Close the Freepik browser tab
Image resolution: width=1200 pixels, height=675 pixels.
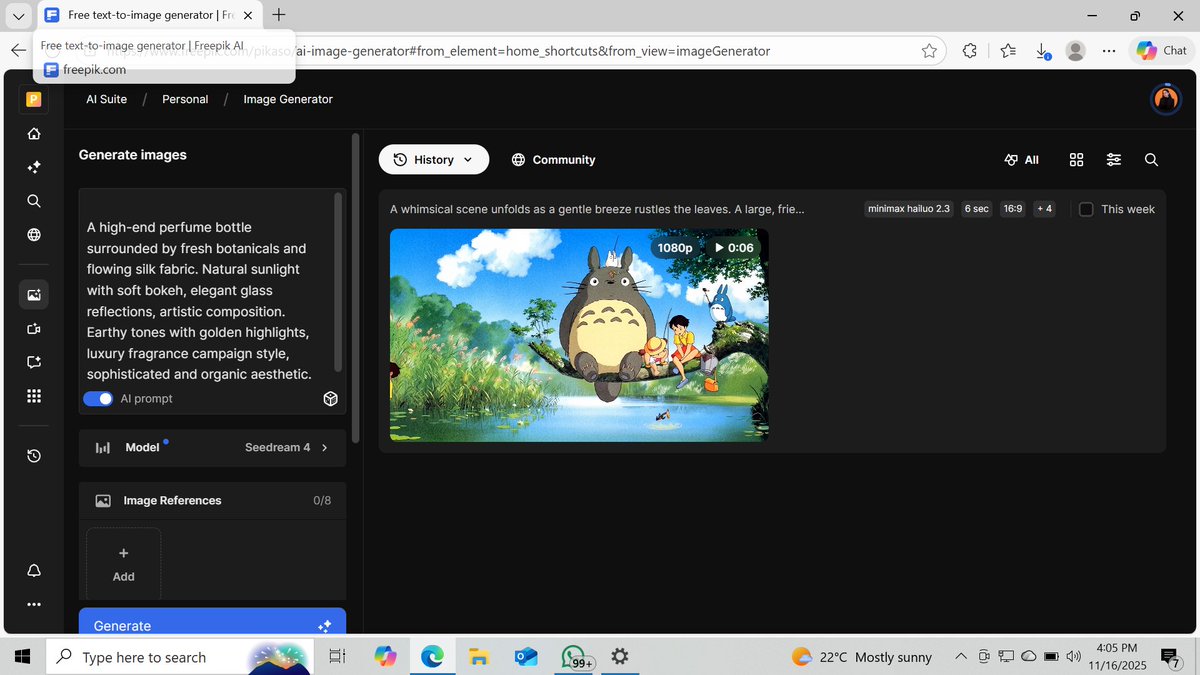pyautogui.click(x=248, y=16)
